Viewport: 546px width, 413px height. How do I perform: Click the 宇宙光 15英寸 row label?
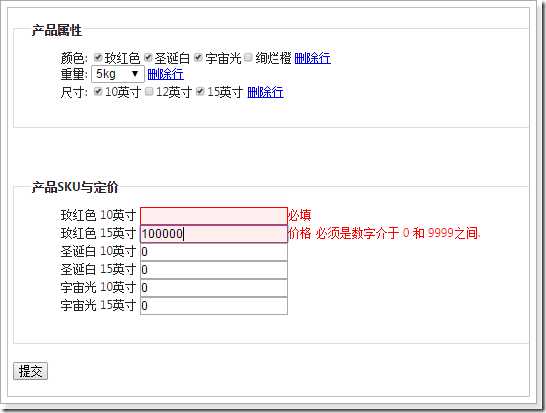tap(98, 306)
